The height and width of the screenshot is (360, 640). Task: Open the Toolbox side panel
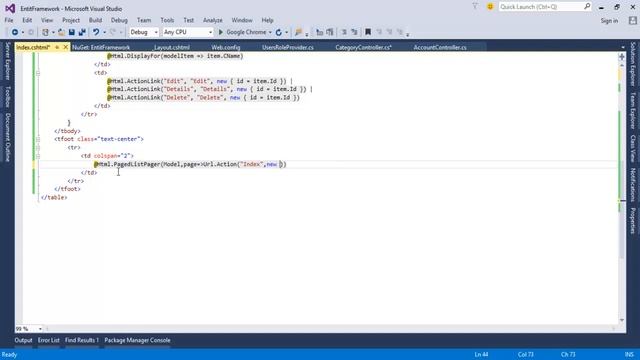[7, 96]
